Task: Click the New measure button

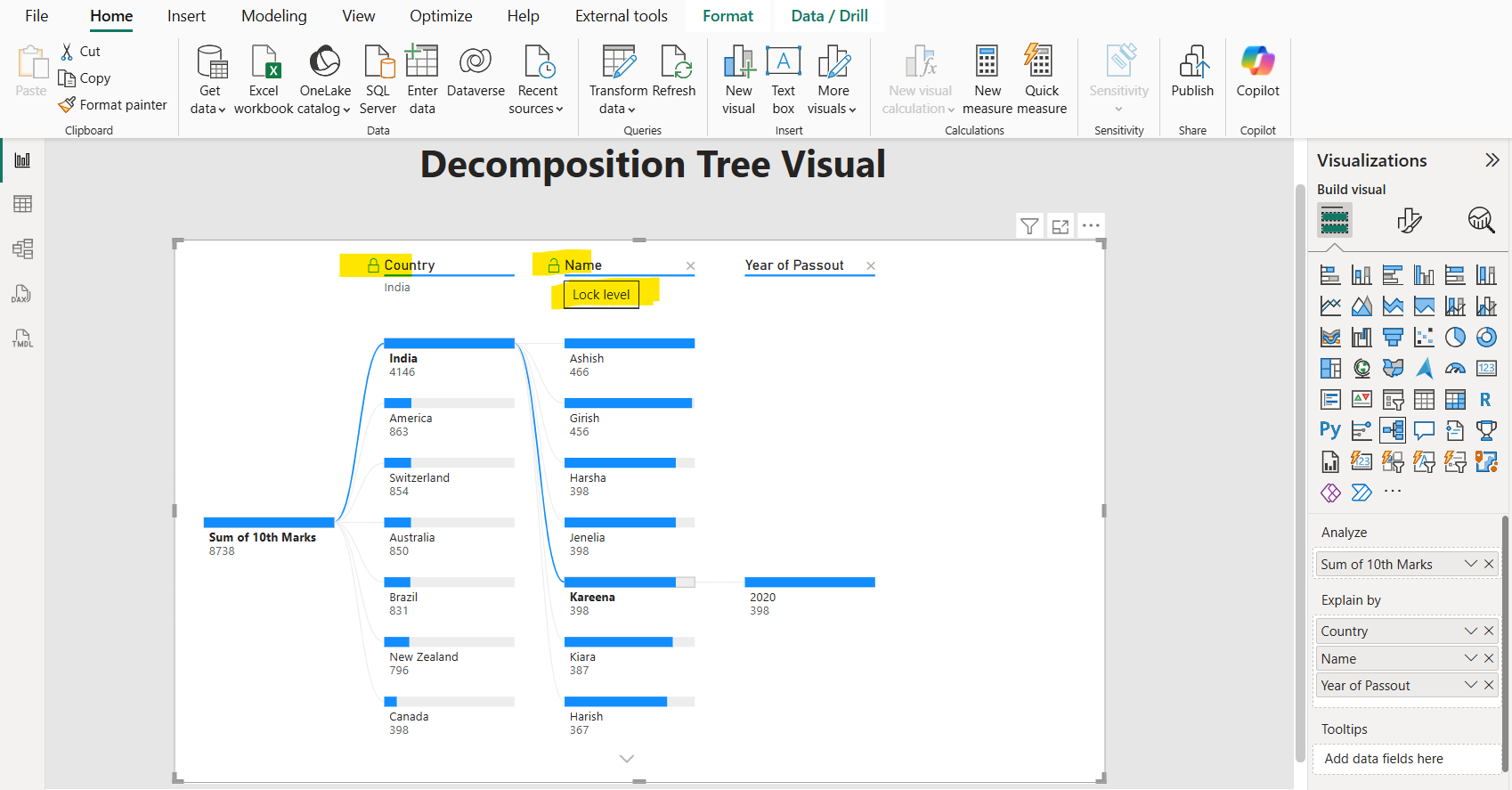Action: pos(987,80)
